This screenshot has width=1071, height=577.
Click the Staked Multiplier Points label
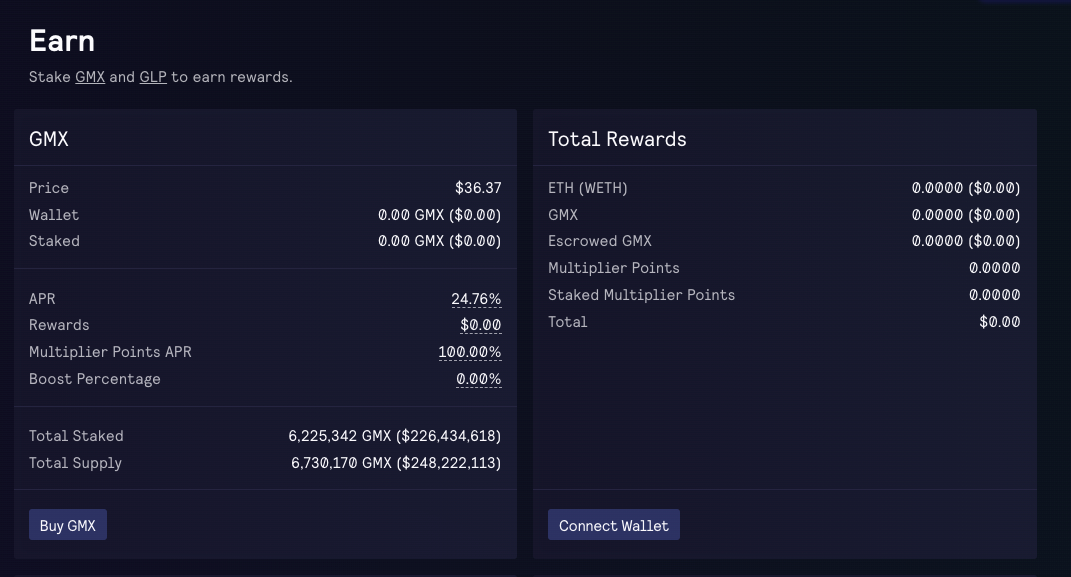pos(641,295)
